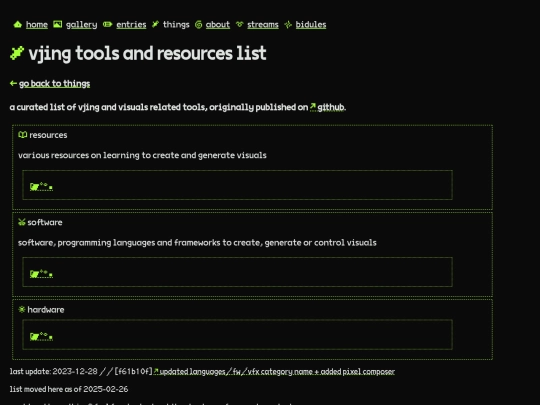Follow the go back to things link
Image resolution: width=540 pixels, height=405 pixels.
tap(54, 84)
